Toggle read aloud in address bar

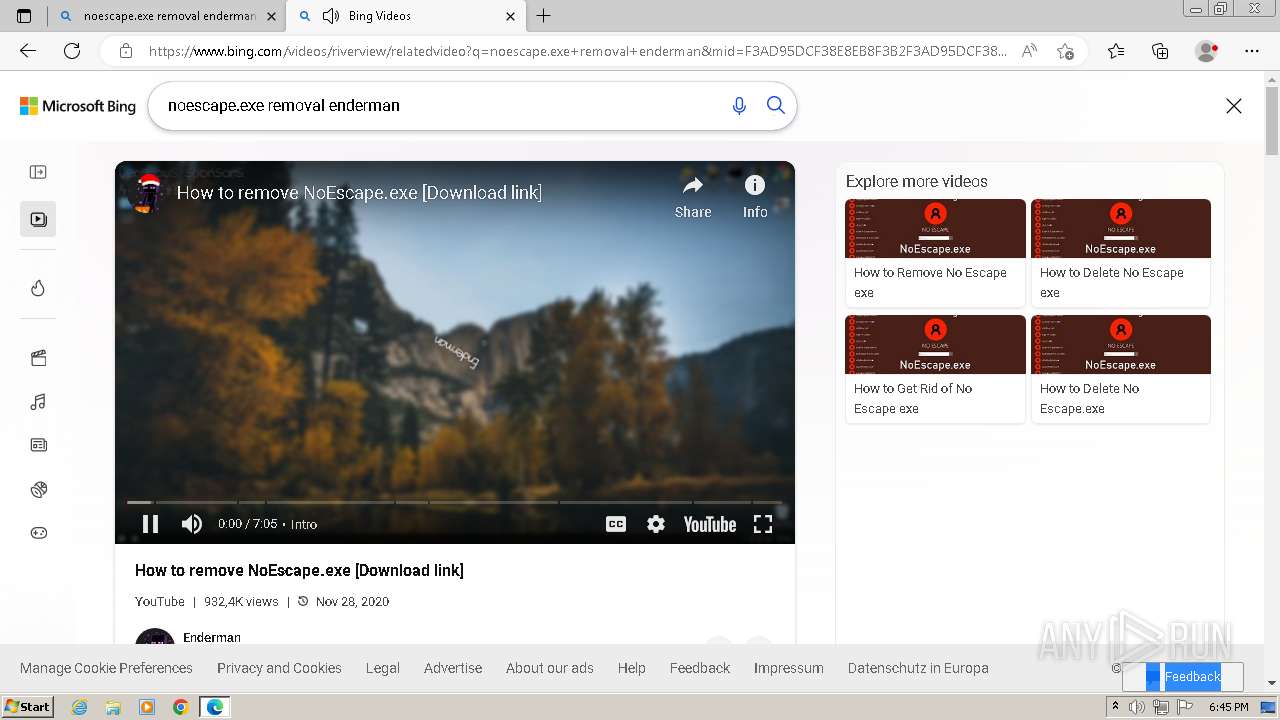coord(1029,51)
